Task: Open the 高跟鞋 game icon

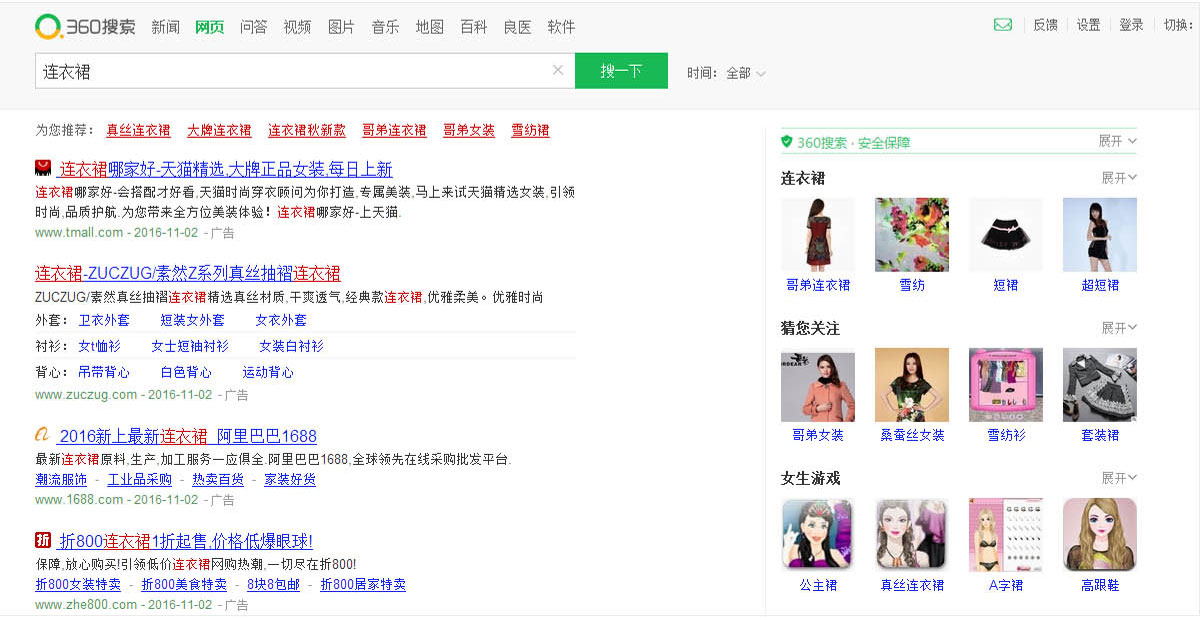Action: (1100, 535)
